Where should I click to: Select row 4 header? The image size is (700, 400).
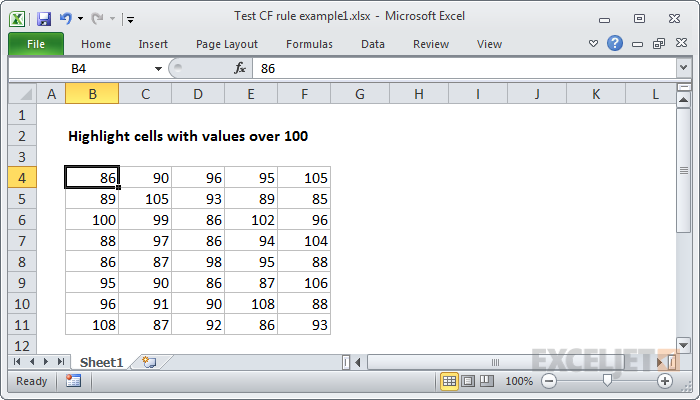tap(22, 178)
